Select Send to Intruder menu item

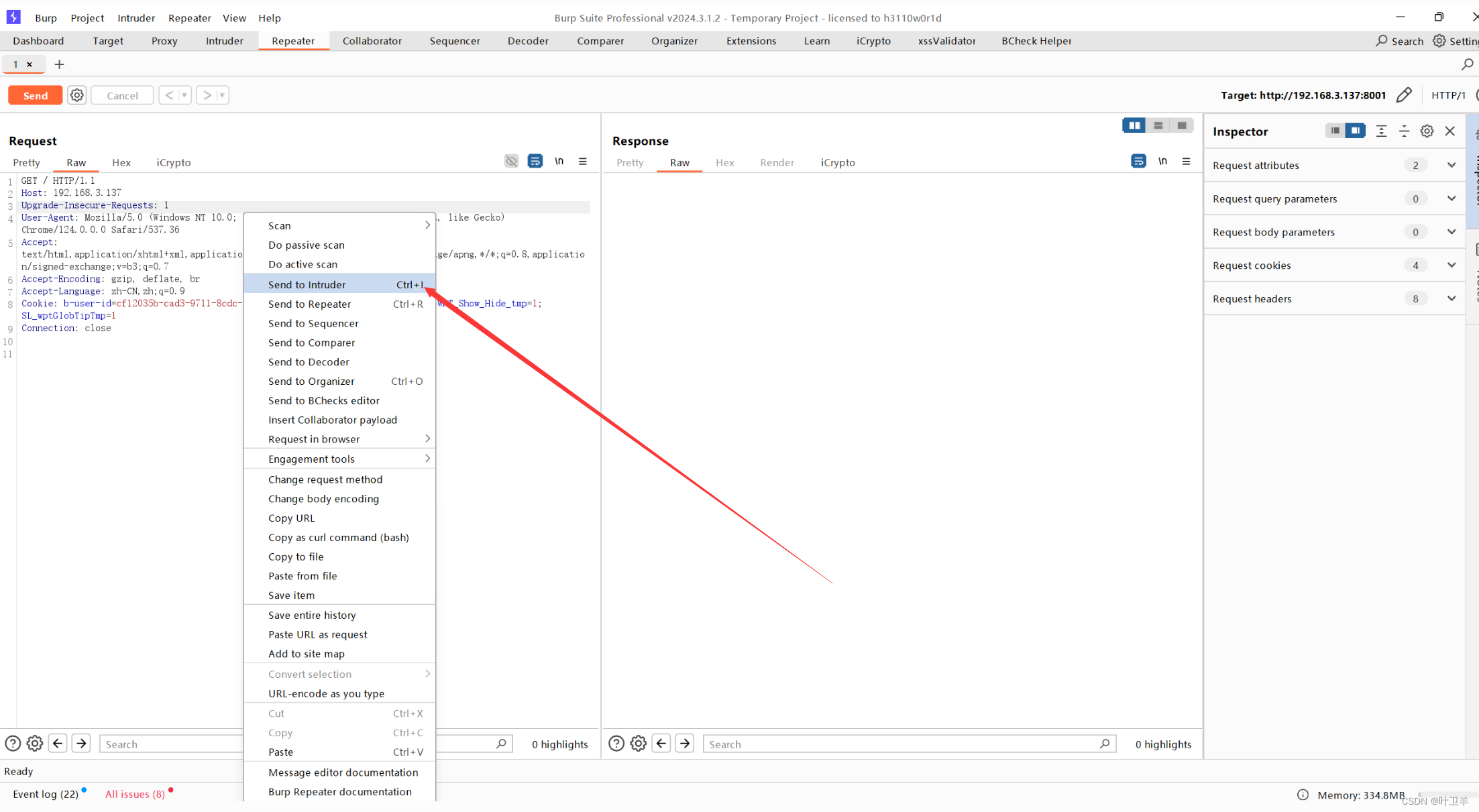pos(340,284)
